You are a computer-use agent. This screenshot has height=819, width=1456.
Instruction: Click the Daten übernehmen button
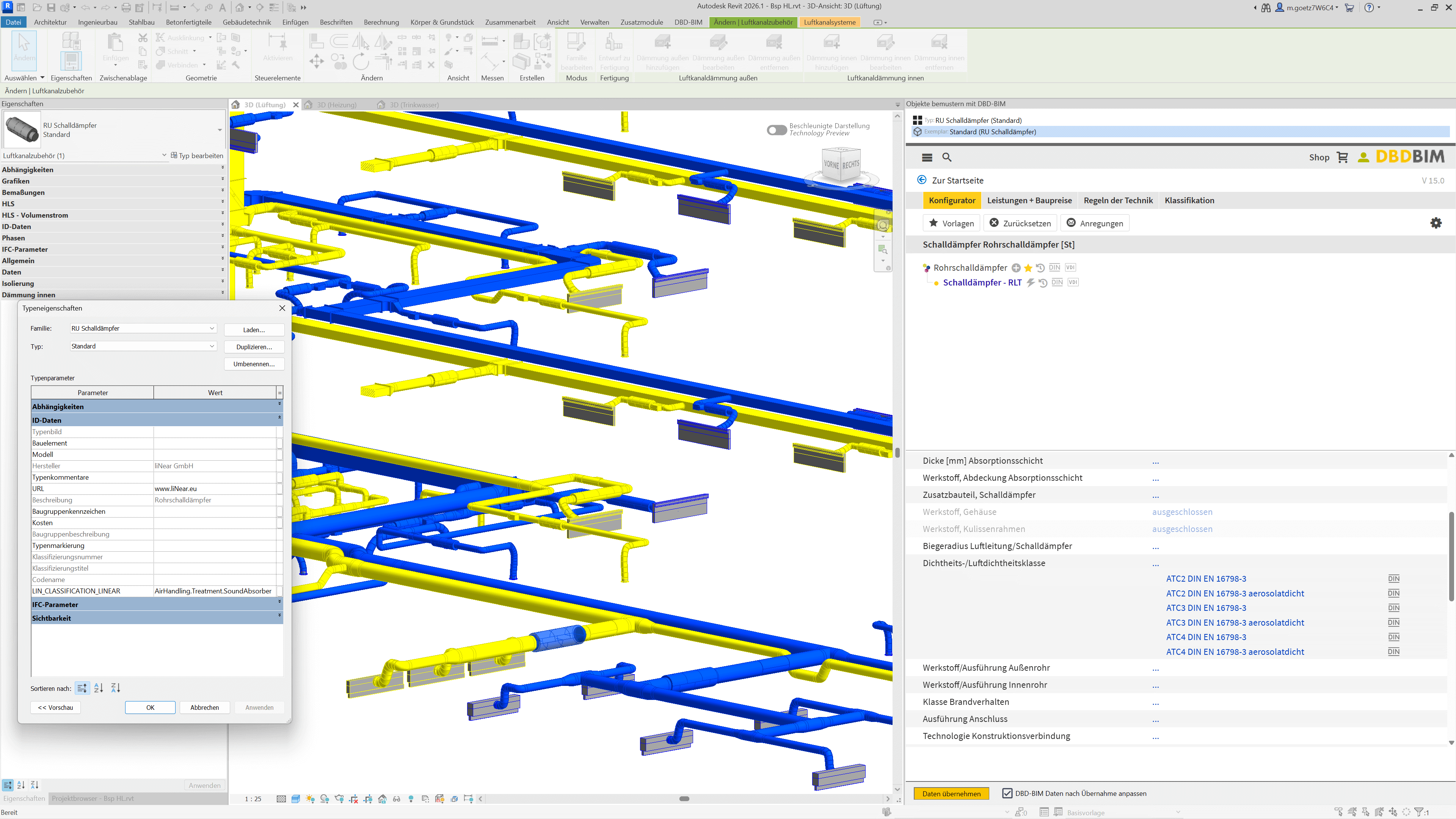[951, 793]
